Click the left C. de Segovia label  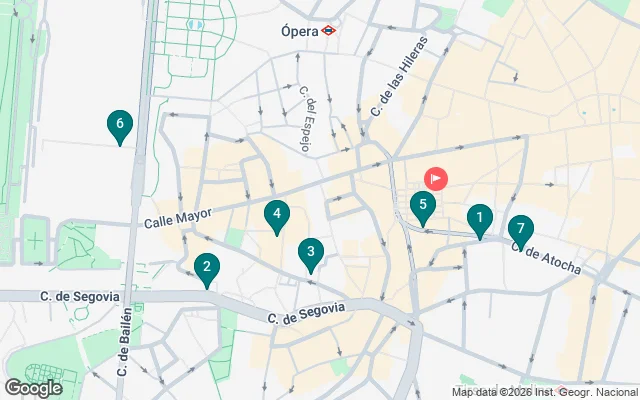point(80,297)
